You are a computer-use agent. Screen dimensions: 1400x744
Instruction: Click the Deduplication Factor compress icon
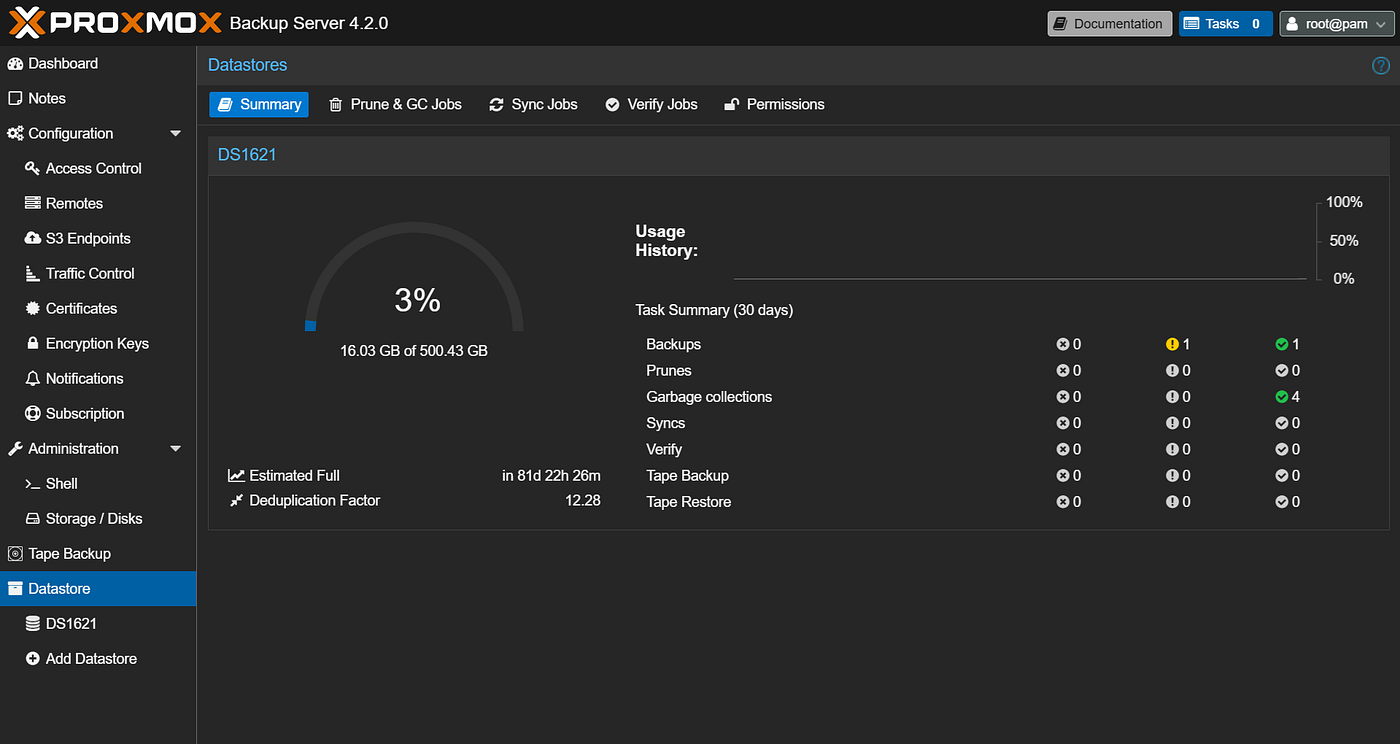coord(236,501)
